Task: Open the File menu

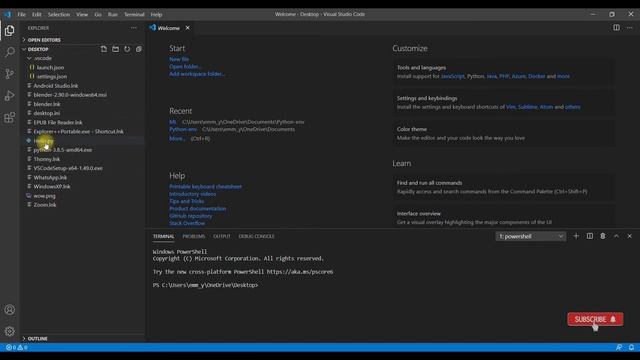Action: [x=22, y=14]
